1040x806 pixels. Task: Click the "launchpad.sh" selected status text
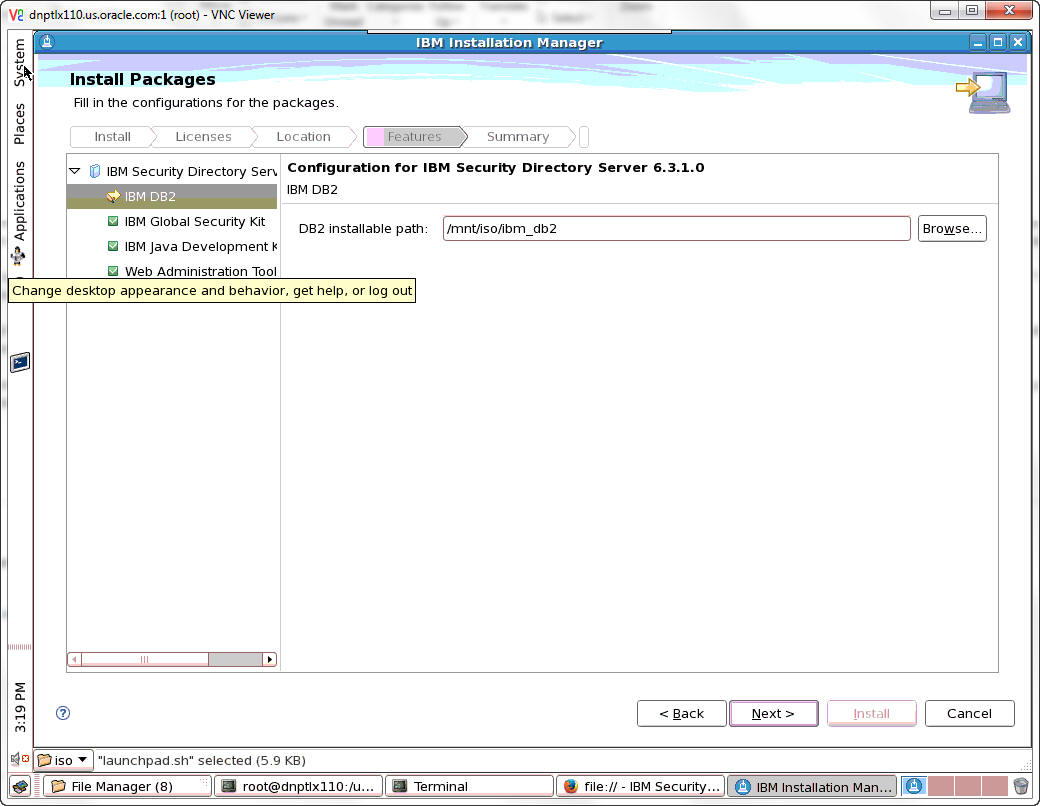[202, 760]
